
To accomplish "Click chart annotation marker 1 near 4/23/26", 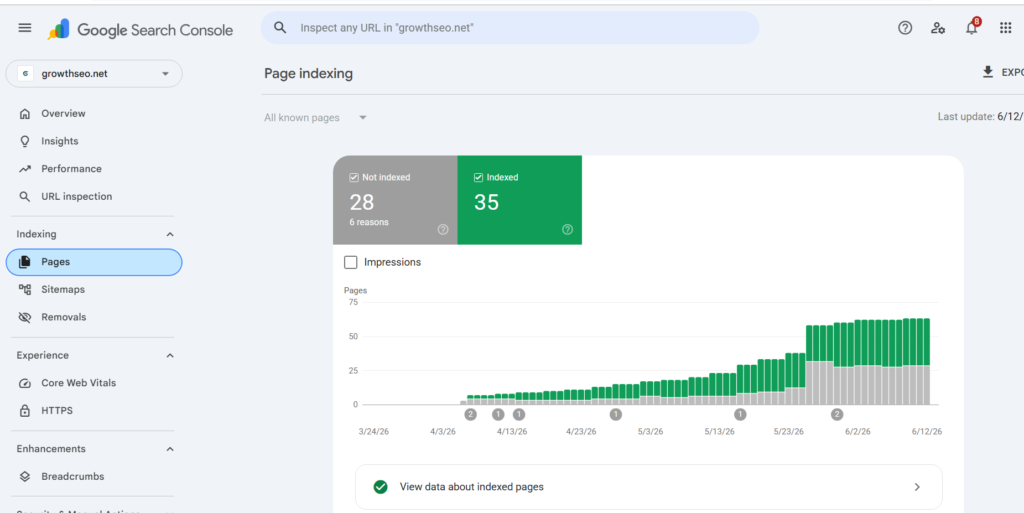I will point(615,414).
